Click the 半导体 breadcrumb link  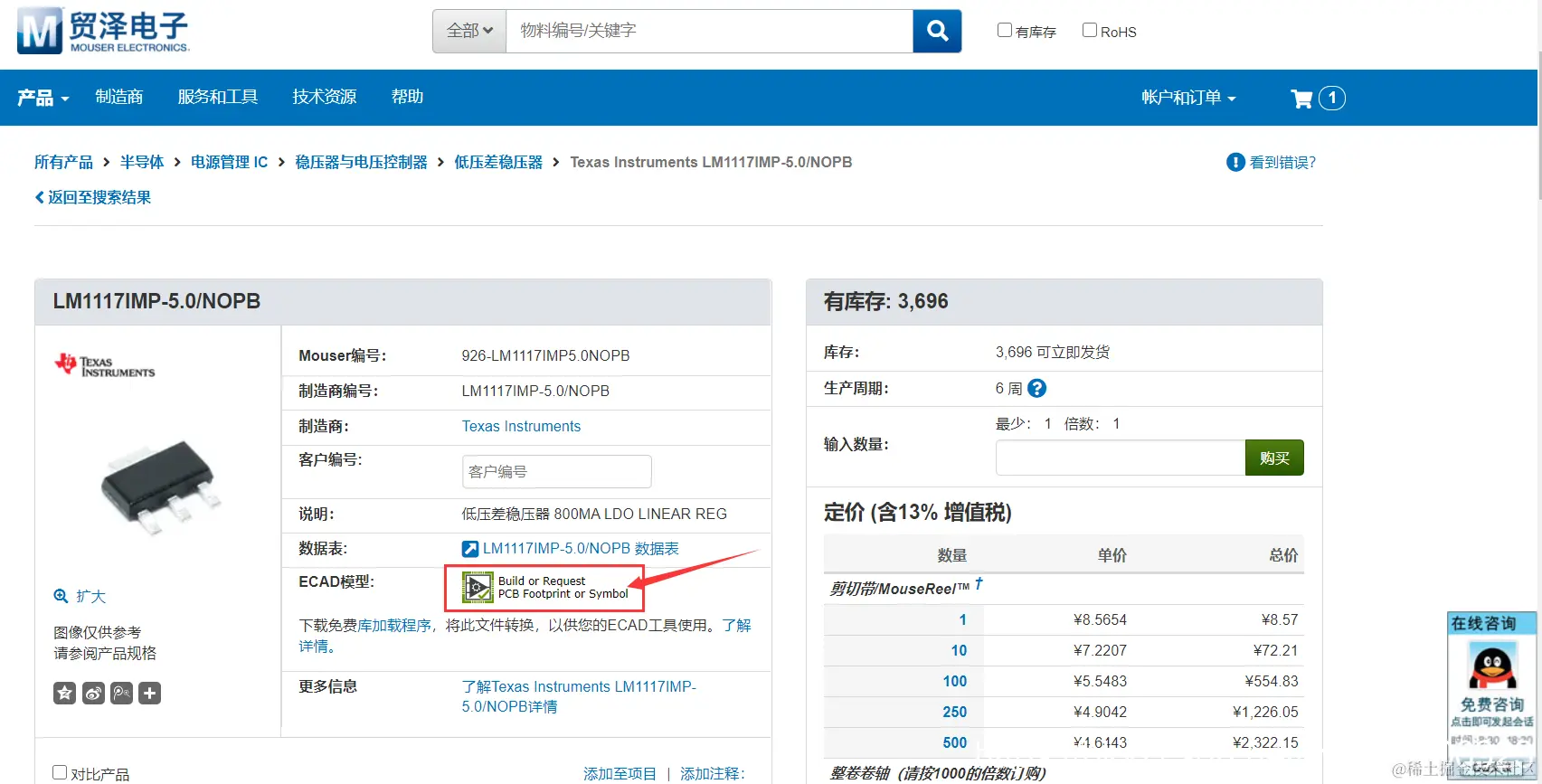142,162
